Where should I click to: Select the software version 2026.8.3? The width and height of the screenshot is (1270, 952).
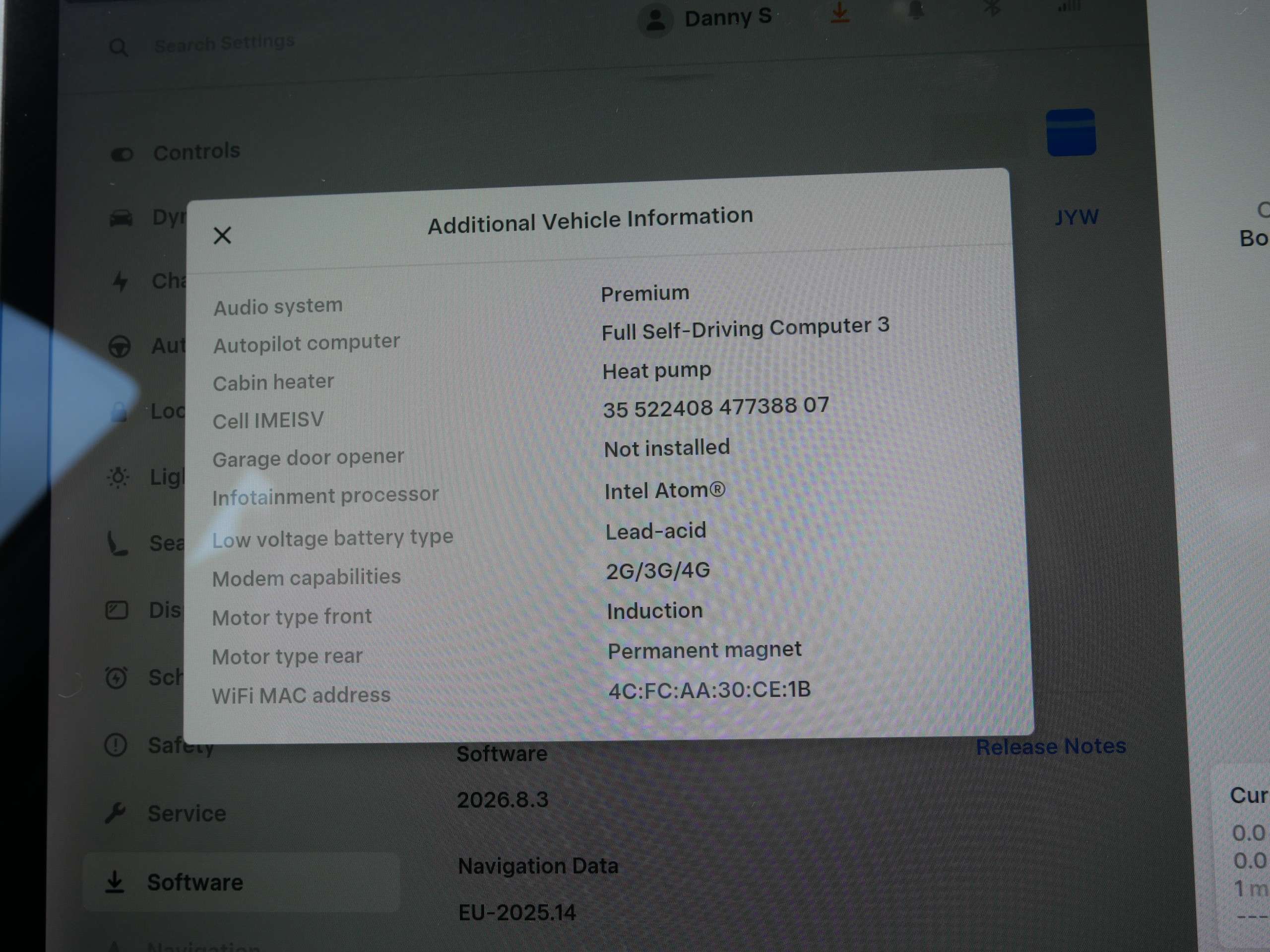pos(503,800)
